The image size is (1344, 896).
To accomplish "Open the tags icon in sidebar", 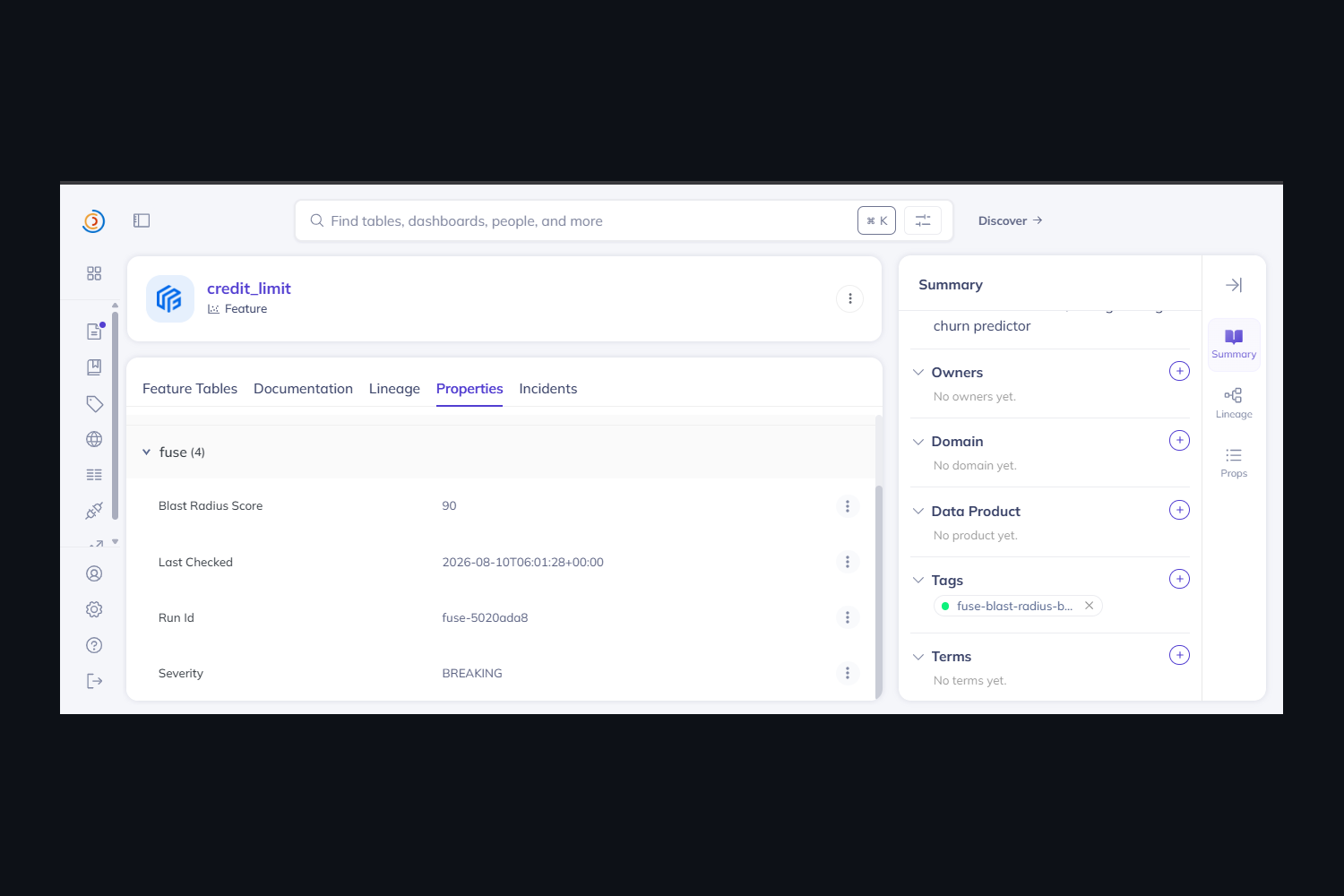I will pyautogui.click(x=94, y=403).
